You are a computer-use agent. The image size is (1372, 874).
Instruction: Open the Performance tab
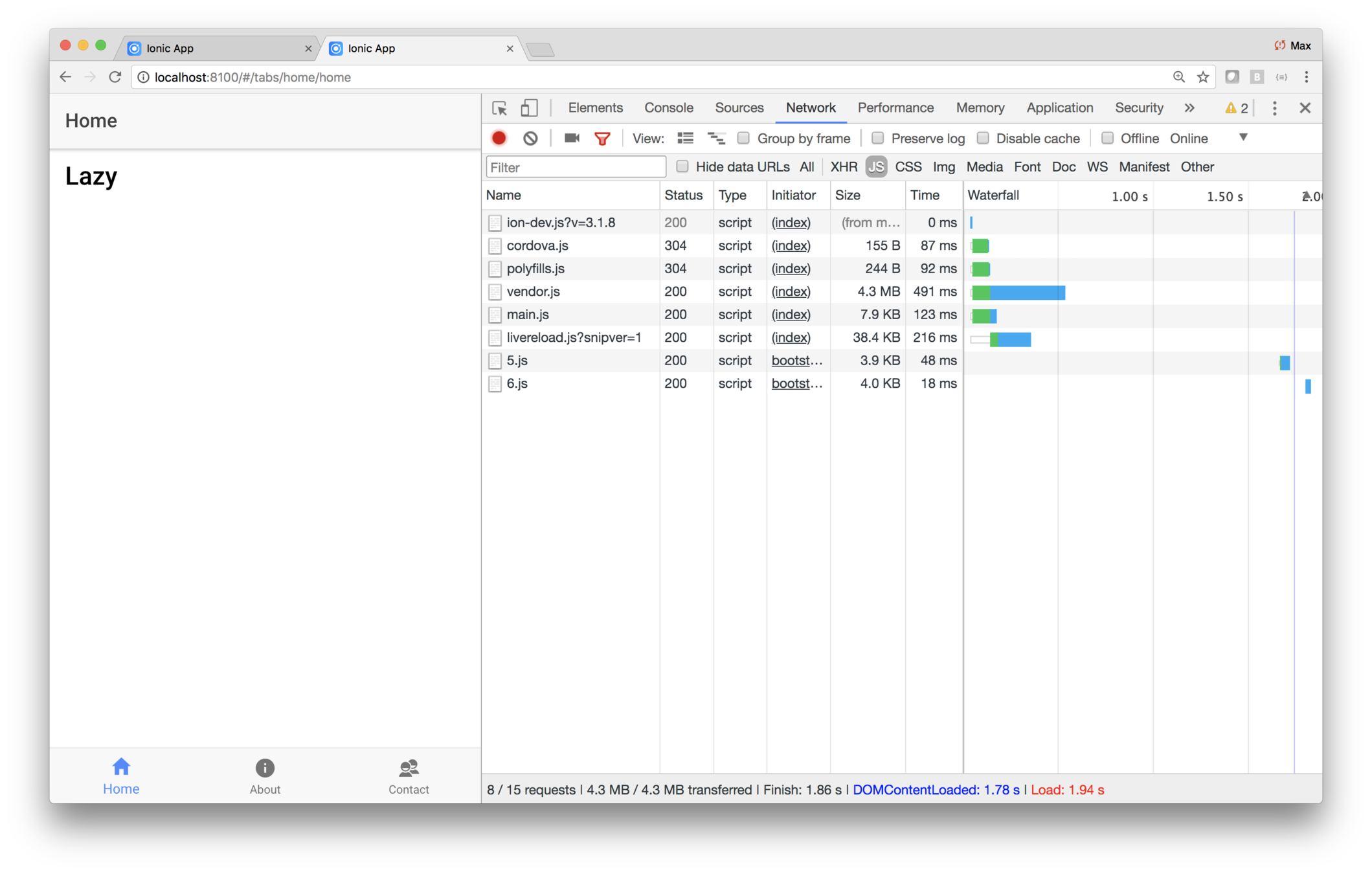[895, 108]
